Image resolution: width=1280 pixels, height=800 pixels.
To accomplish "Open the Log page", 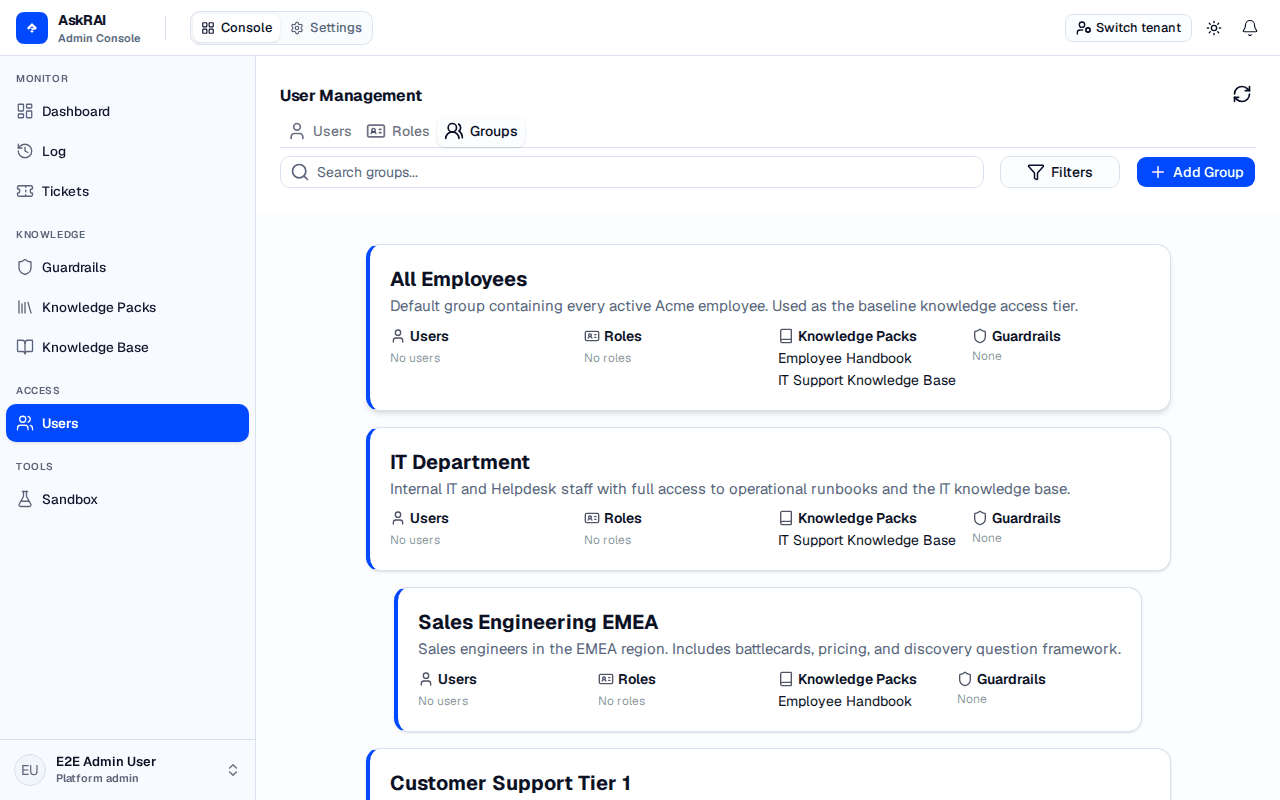I will pos(127,151).
